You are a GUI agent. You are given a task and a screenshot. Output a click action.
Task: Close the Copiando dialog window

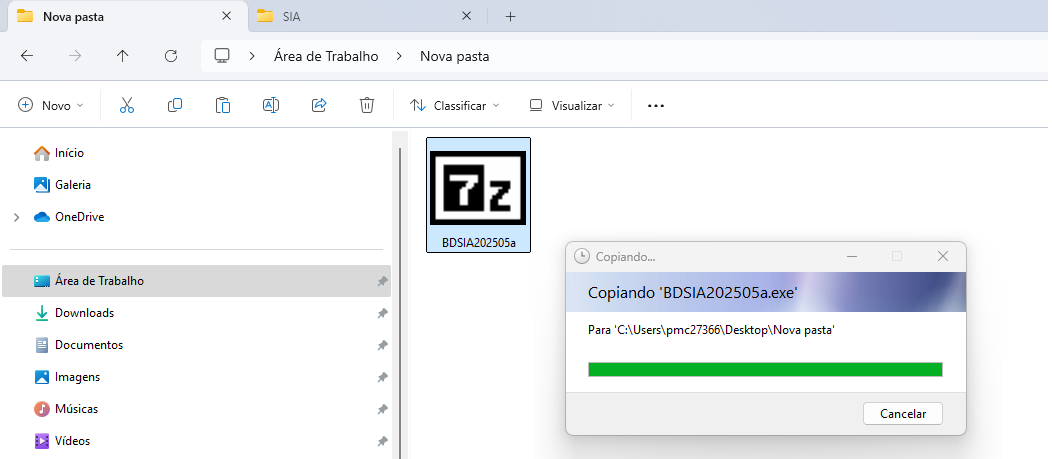[x=943, y=256]
